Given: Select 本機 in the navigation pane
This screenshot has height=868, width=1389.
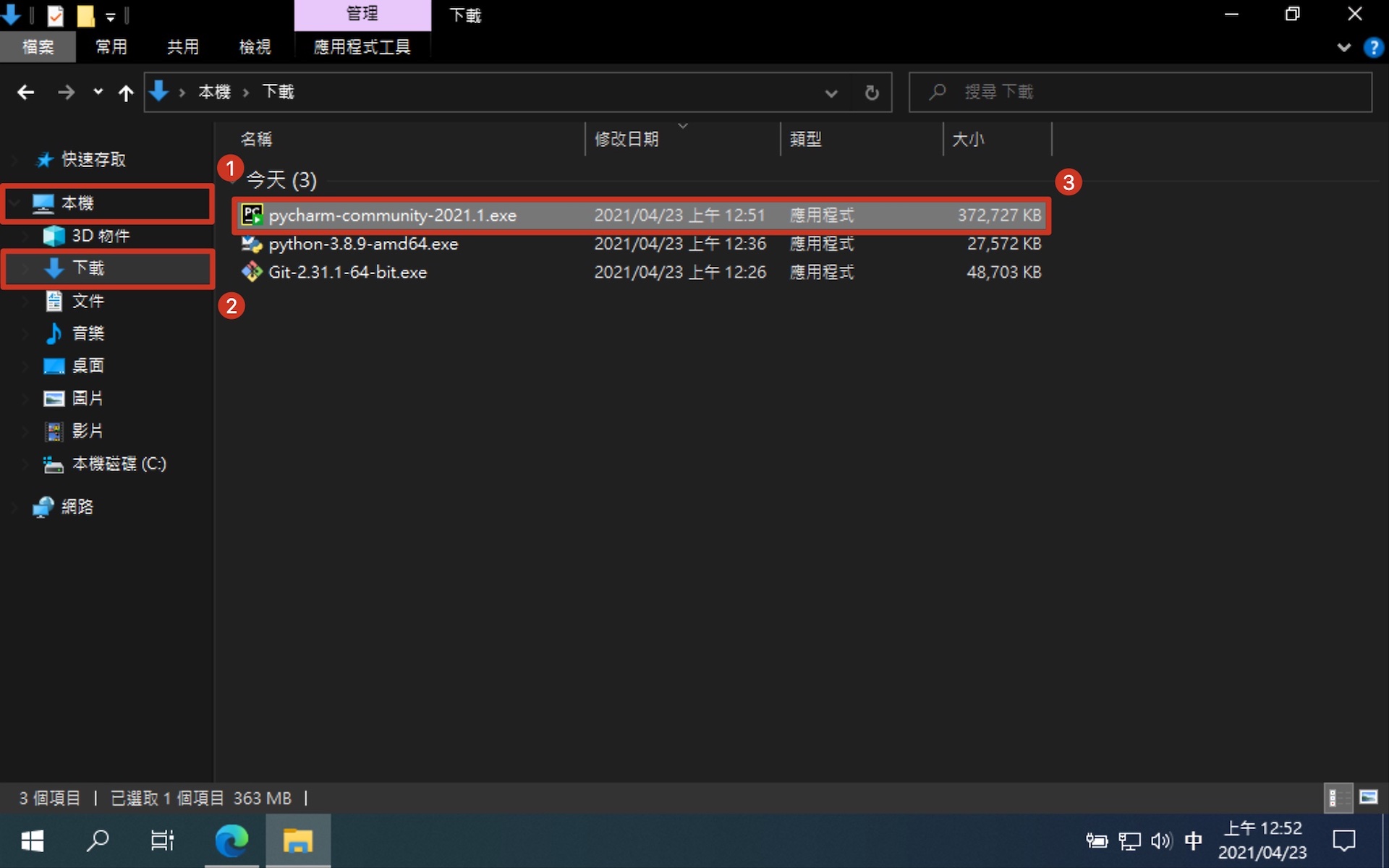Looking at the screenshot, I should point(77,203).
